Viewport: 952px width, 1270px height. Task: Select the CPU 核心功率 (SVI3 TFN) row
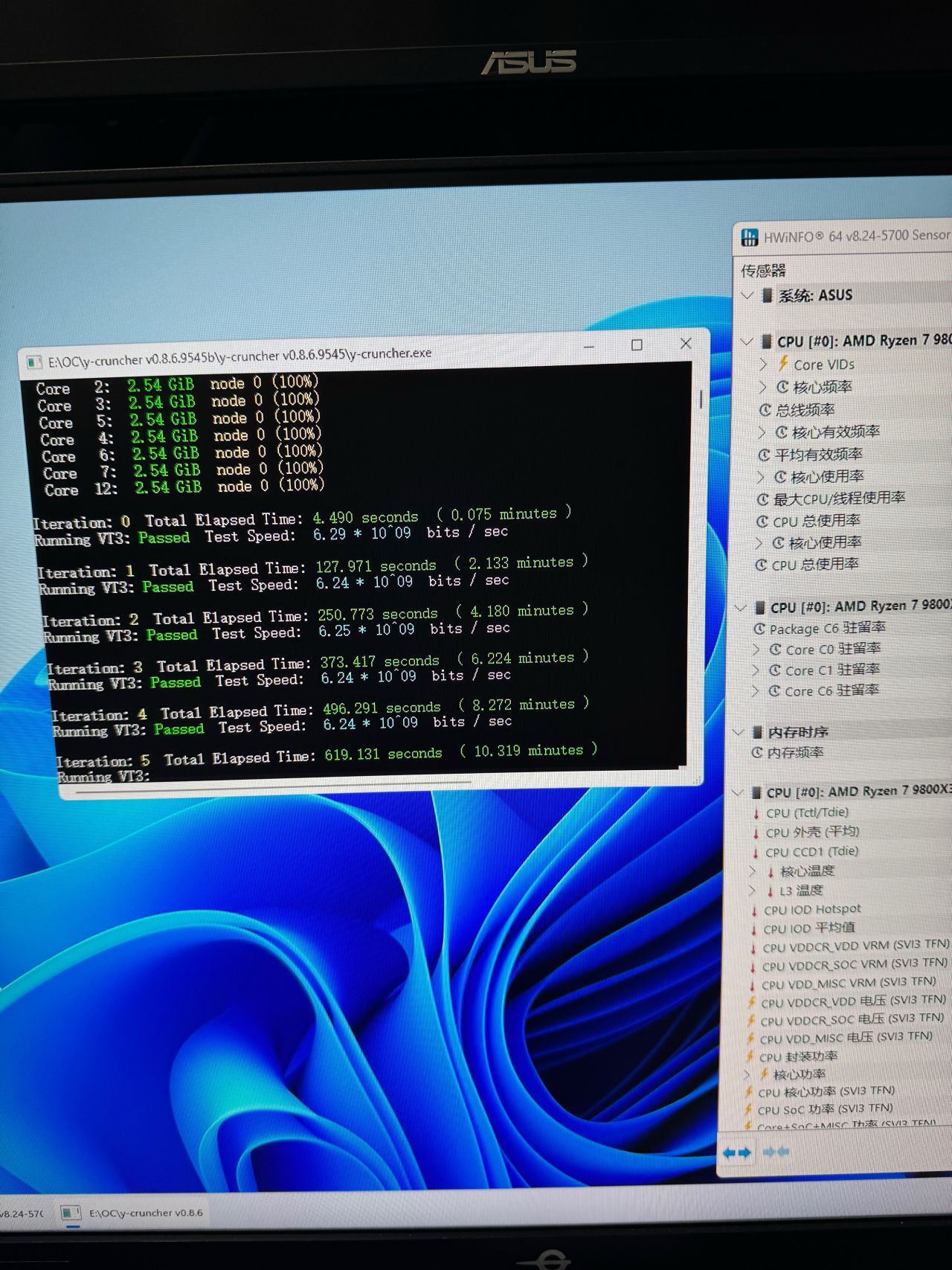tap(826, 1091)
